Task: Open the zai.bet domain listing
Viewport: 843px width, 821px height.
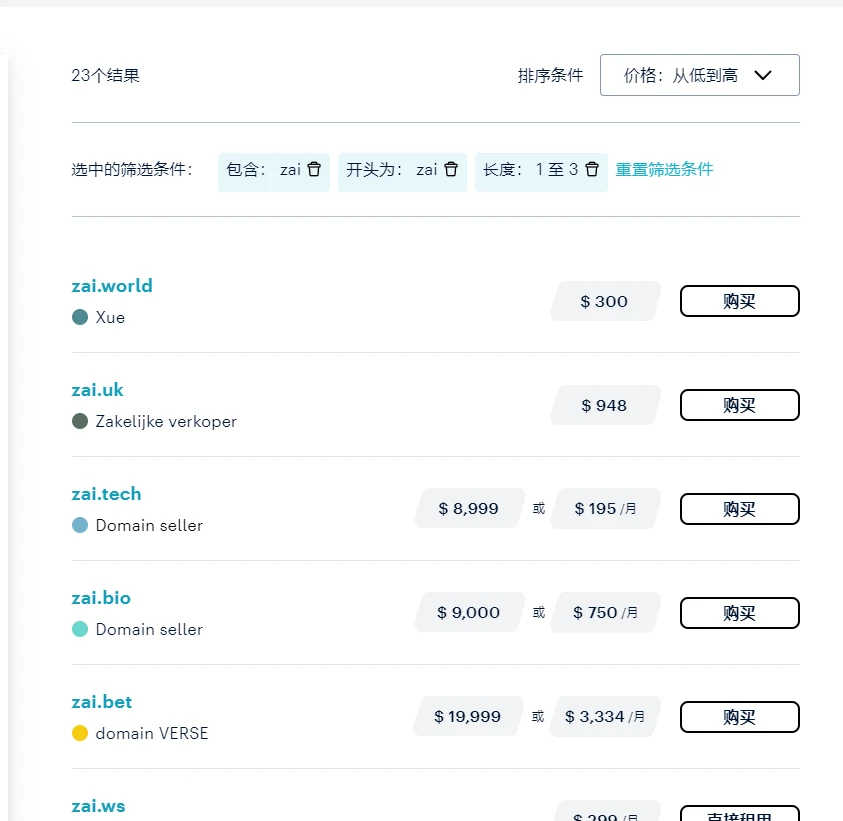Action: 102,702
